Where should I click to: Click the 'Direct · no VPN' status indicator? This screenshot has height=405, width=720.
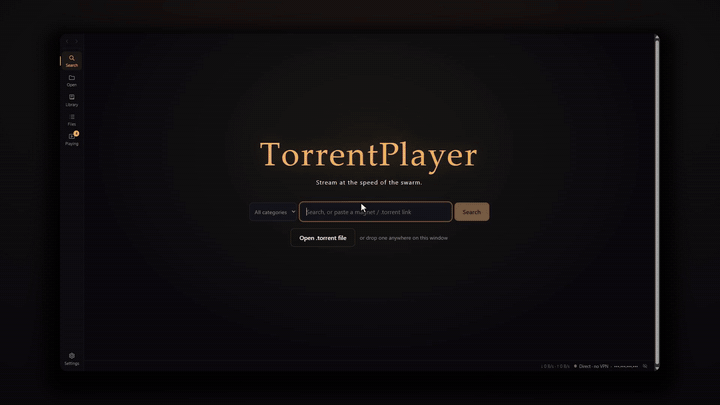pyautogui.click(x=591, y=366)
